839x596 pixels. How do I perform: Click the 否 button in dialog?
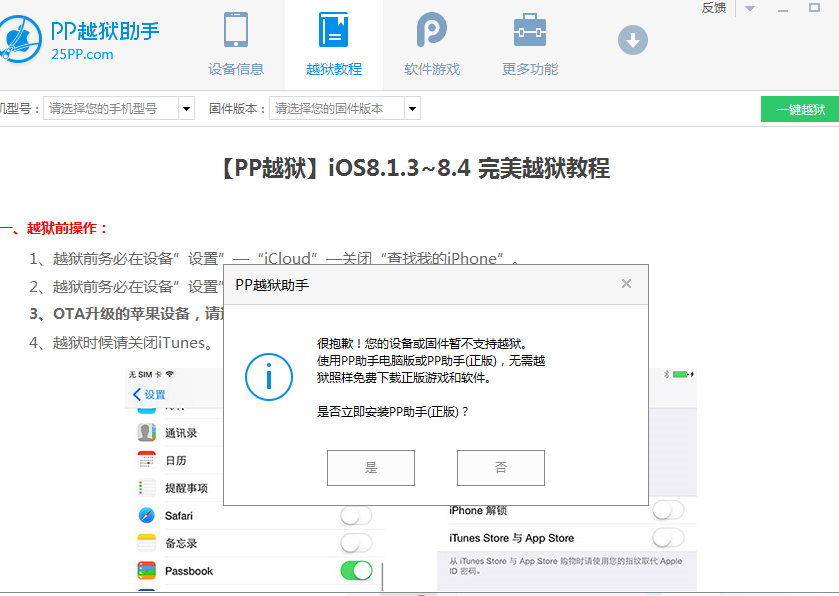pyautogui.click(x=501, y=468)
